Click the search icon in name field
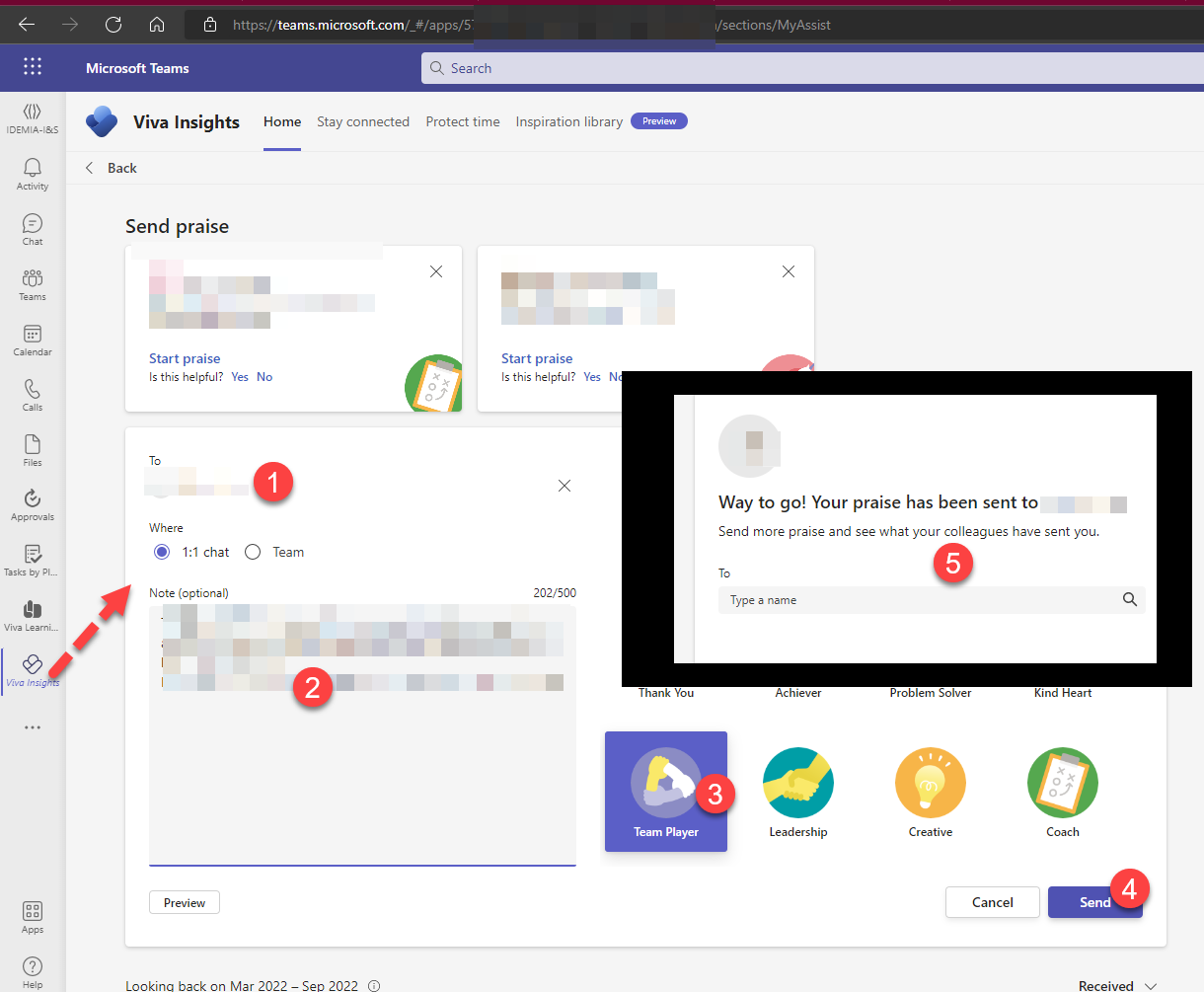 [x=1130, y=600]
